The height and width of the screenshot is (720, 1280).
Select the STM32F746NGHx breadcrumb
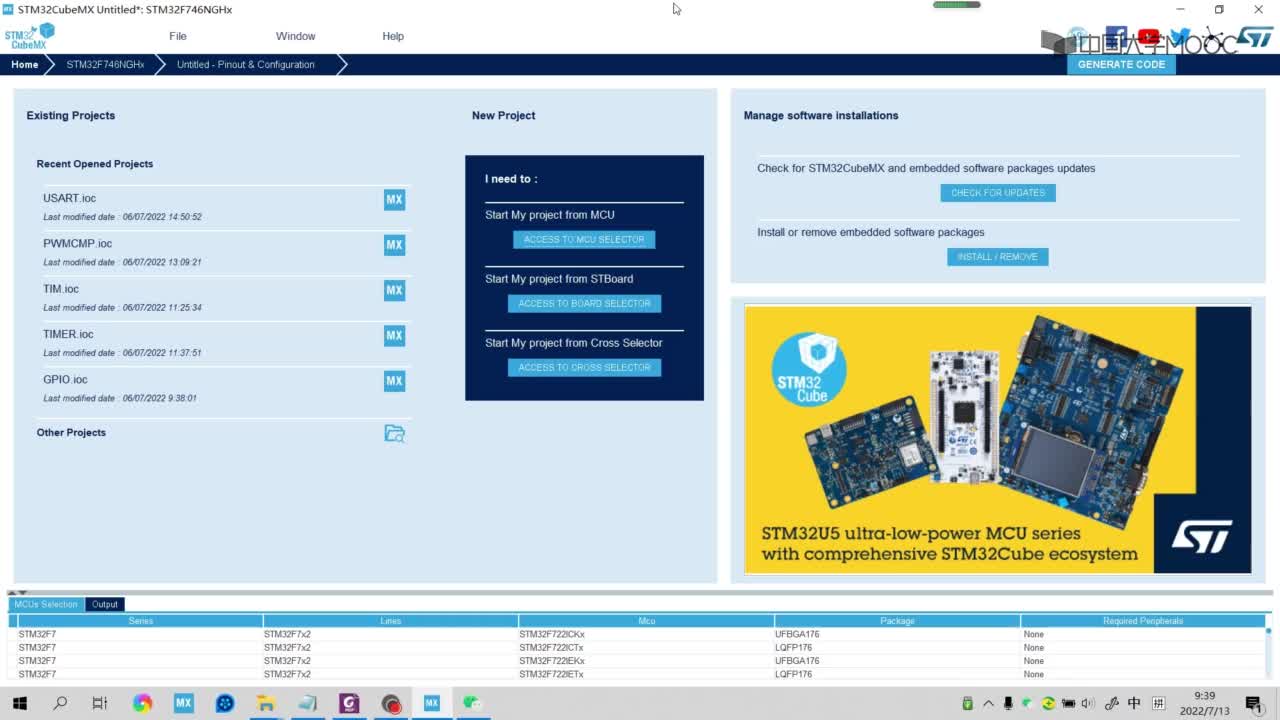(x=105, y=64)
